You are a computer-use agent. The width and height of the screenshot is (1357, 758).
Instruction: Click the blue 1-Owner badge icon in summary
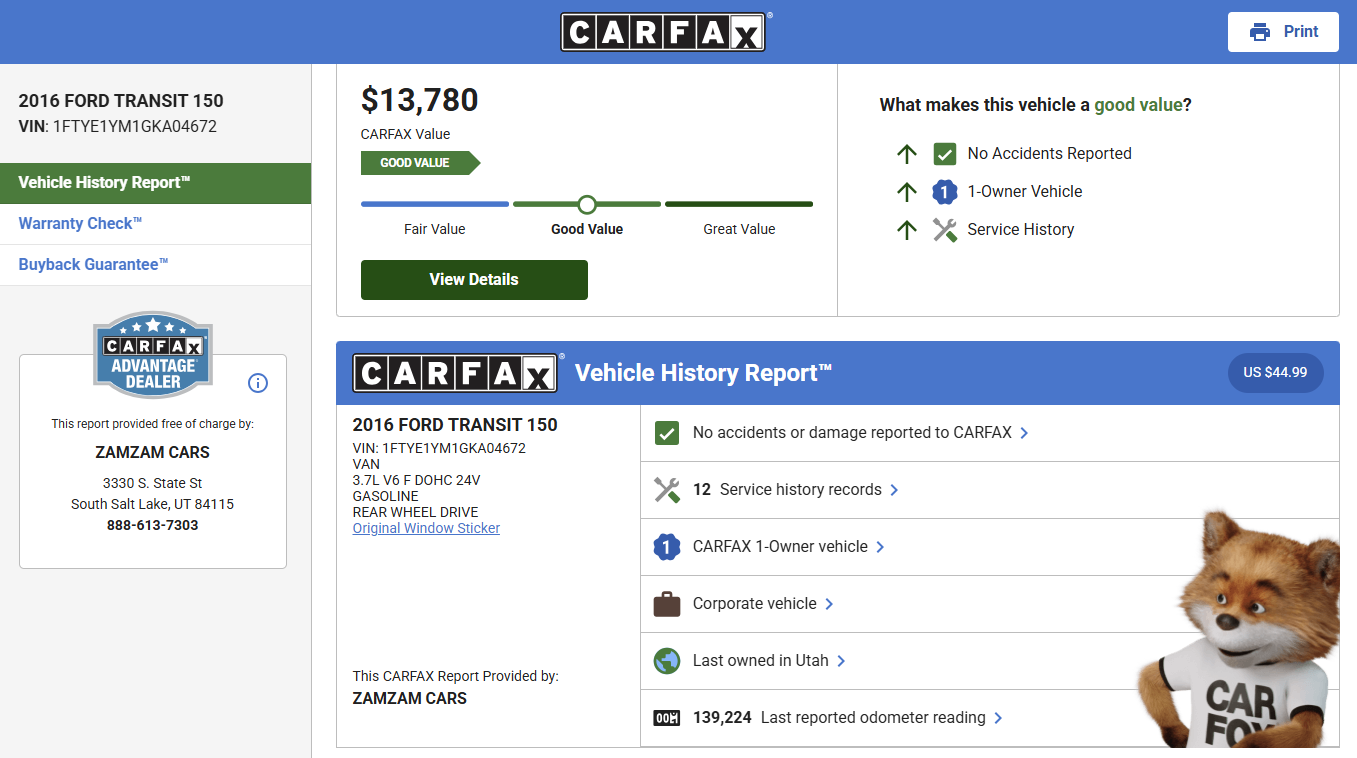pyautogui.click(x=944, y=192)
